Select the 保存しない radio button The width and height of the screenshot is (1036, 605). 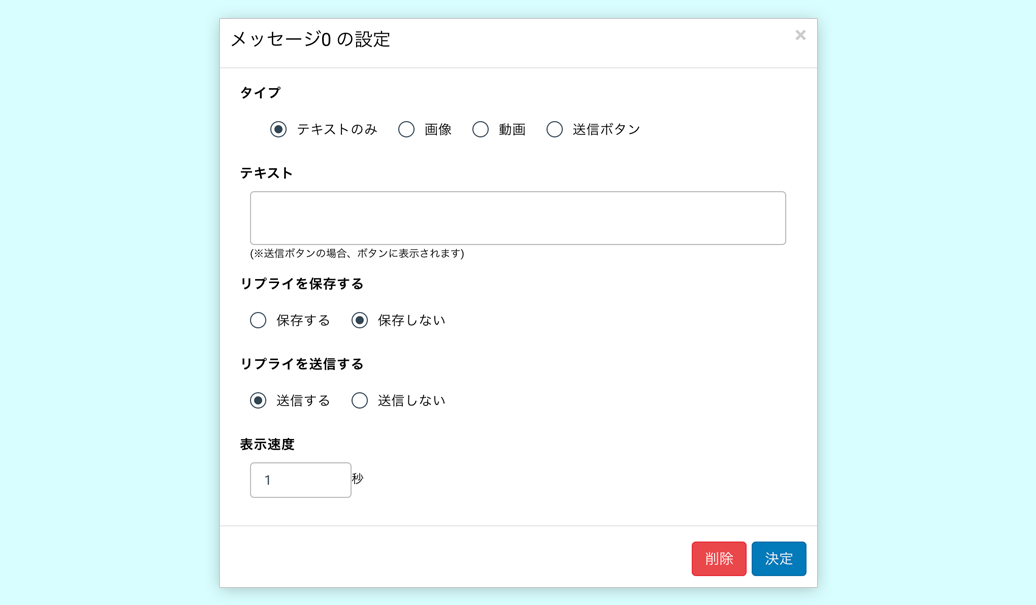click(x=360, y=320)
